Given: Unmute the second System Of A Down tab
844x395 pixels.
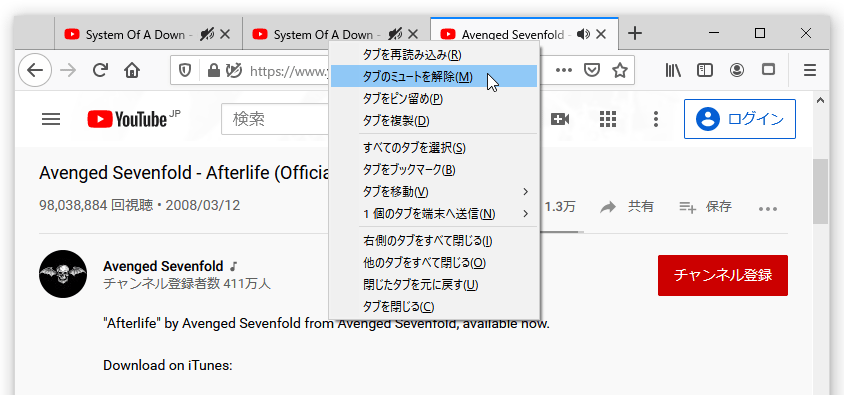Looking at the screenshot, I should tap(395, 34).
